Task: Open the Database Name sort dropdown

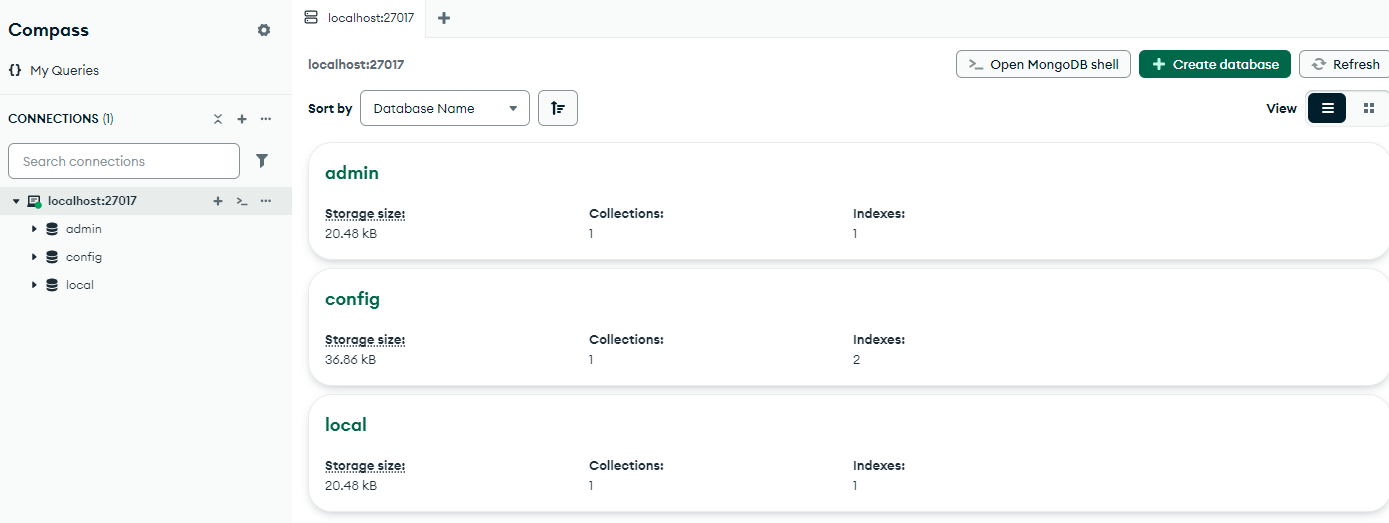Action: (444, 108)
